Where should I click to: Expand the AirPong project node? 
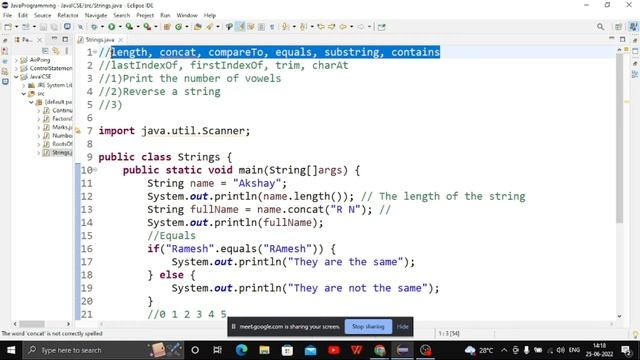tap(16, 60)
